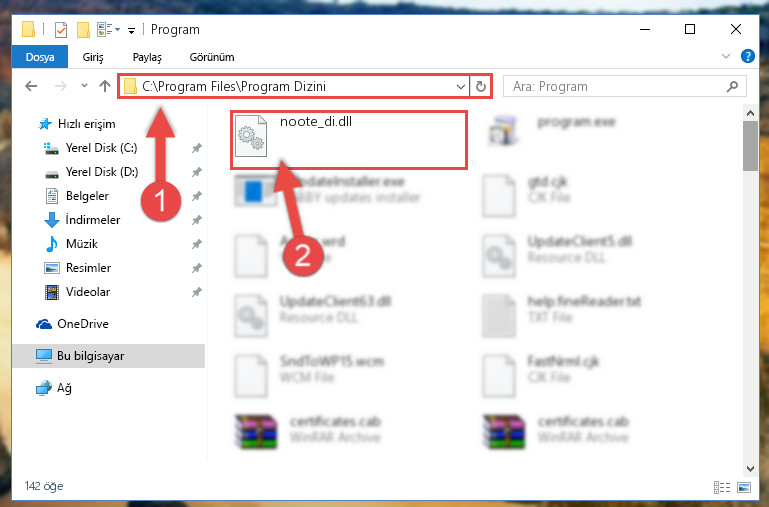Open Properties icon in quick access toolbar
The width and height of the screenshot is (769, 507).
pyautogui.click(x=61, y=30)
